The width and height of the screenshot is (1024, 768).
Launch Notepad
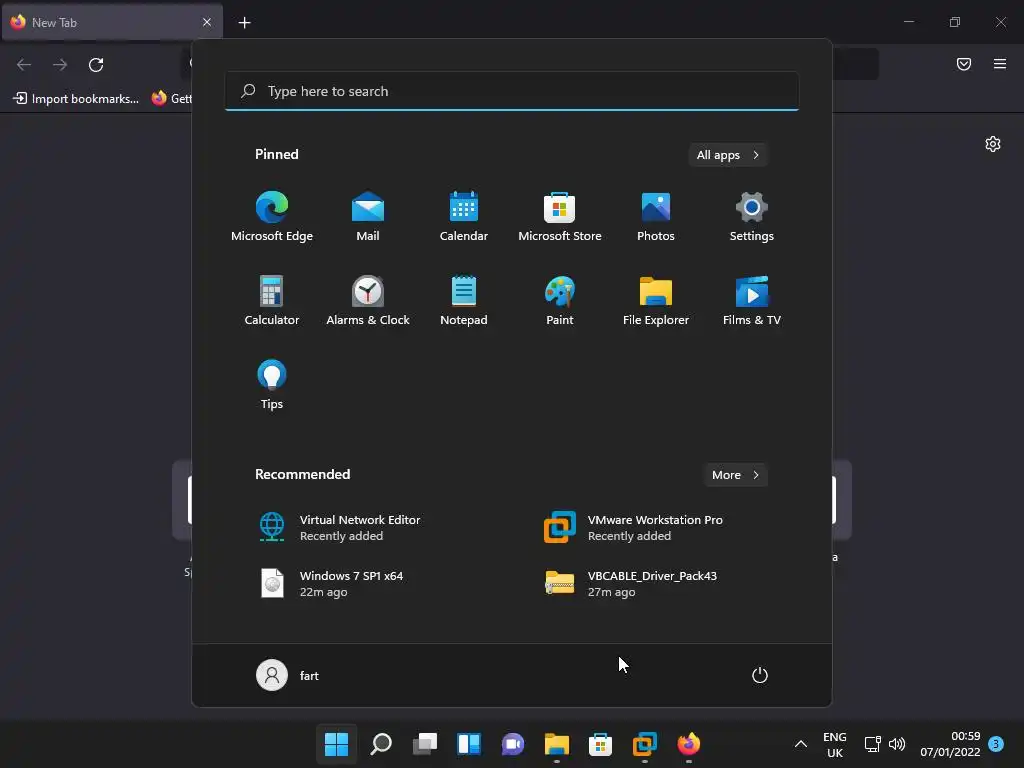tap(464, 300)
